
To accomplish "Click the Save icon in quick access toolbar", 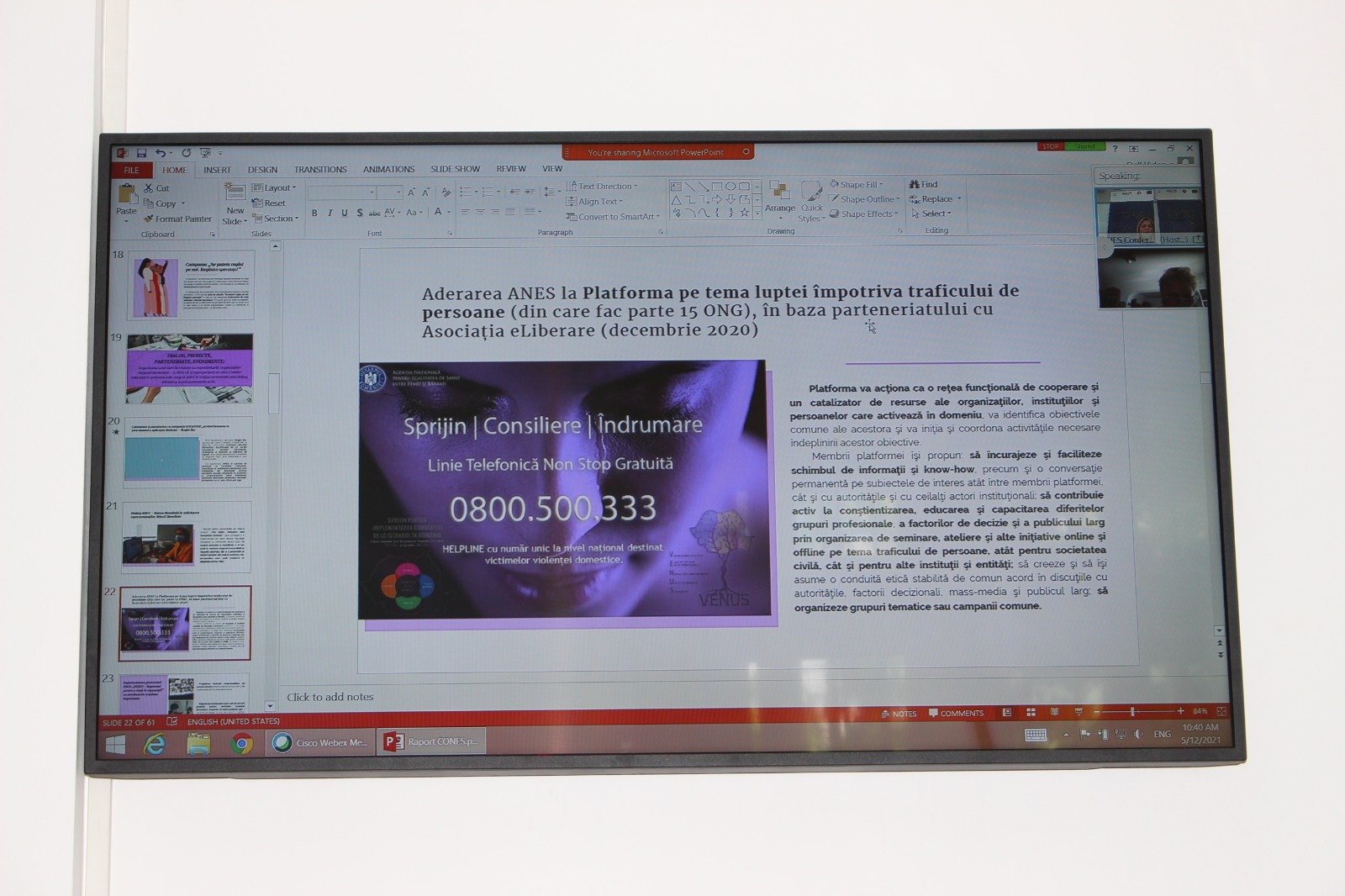I will tap(141, 153).
